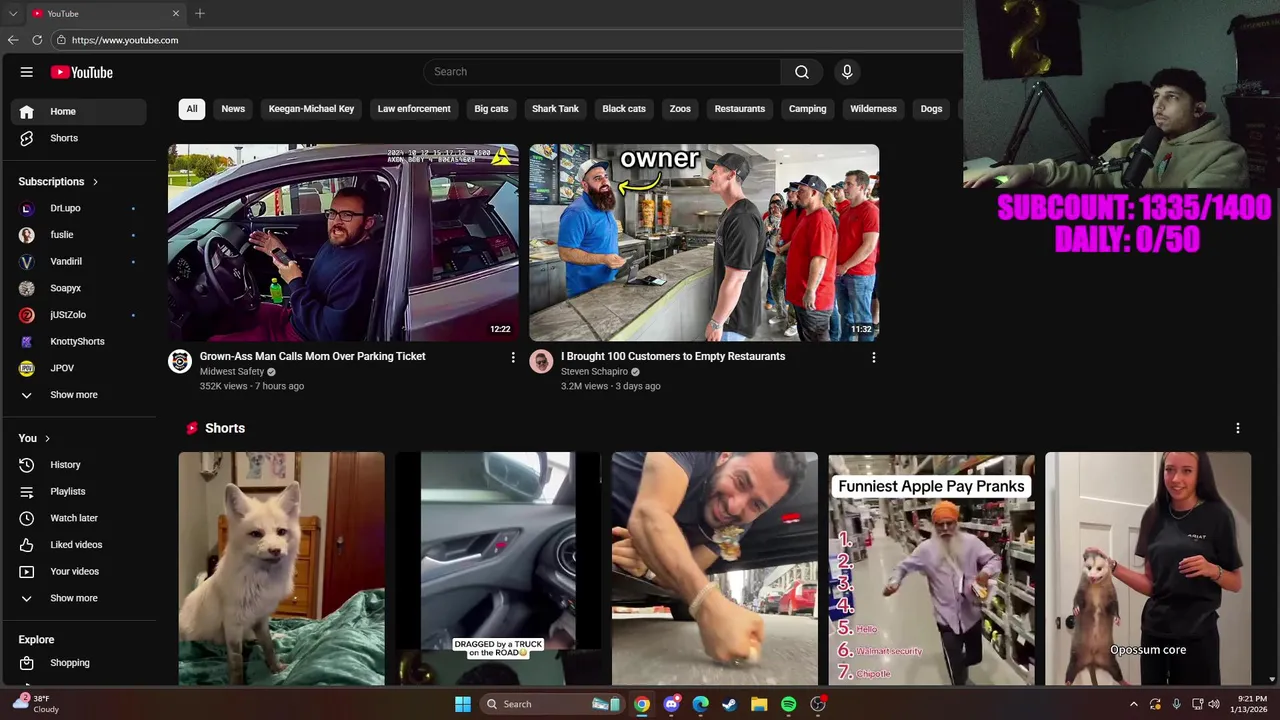Select the Big cats chip
The height and width of the screenshot is (720, 1280).
pos(491,109)
